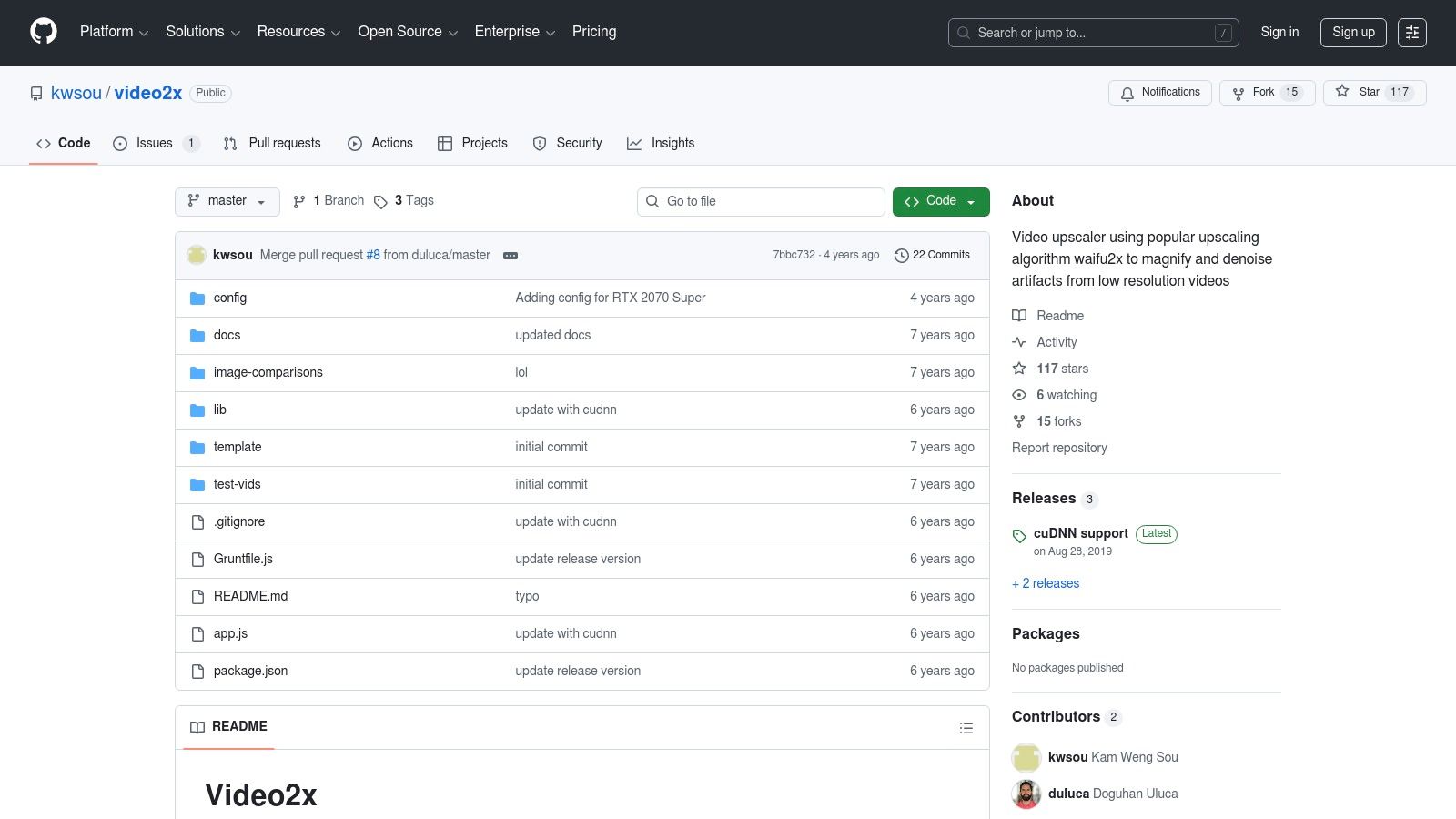Open the Security tab
Viewport: 1456px width, 819px height.
568,143
